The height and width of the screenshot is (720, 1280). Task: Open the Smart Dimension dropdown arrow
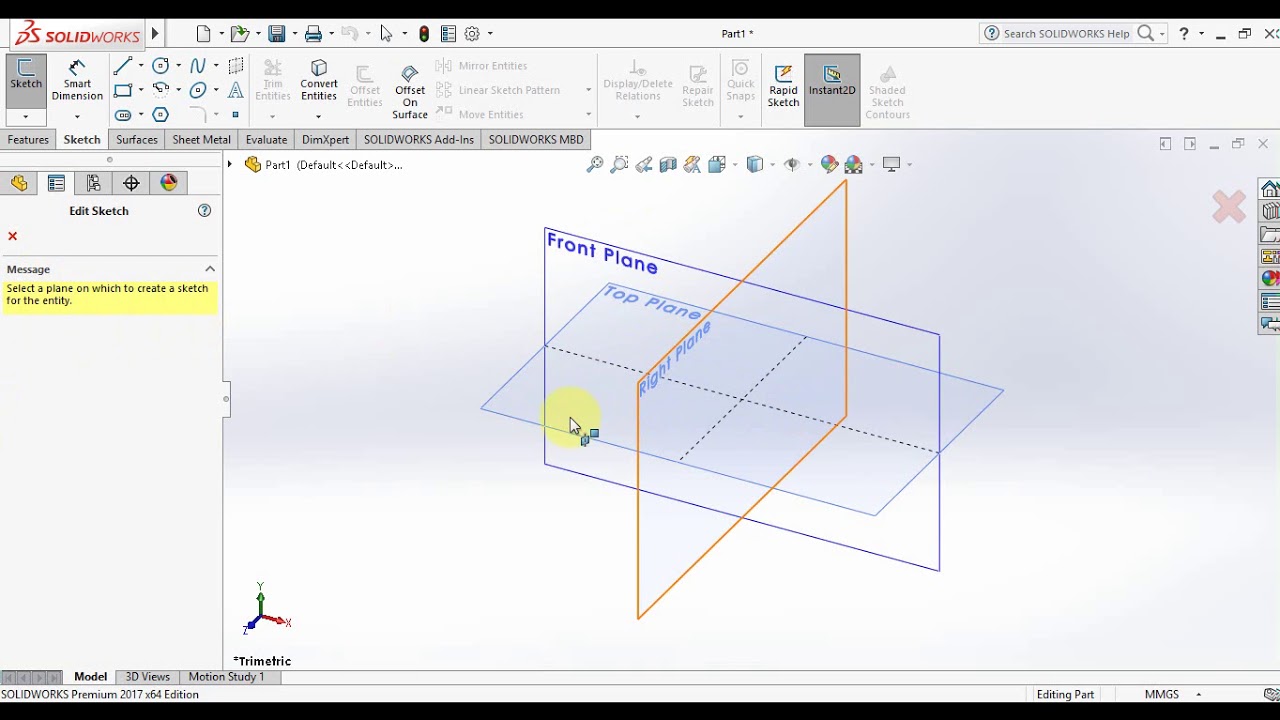(x=77, y=117)
